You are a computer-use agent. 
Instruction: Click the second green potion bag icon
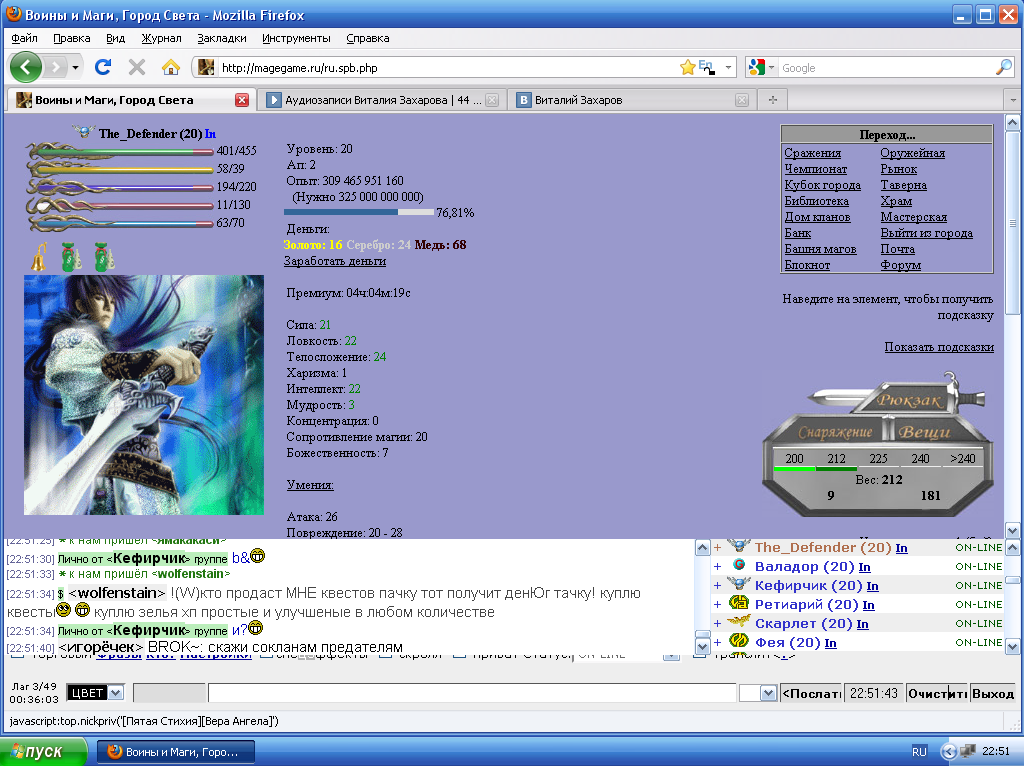coord(104,257)
